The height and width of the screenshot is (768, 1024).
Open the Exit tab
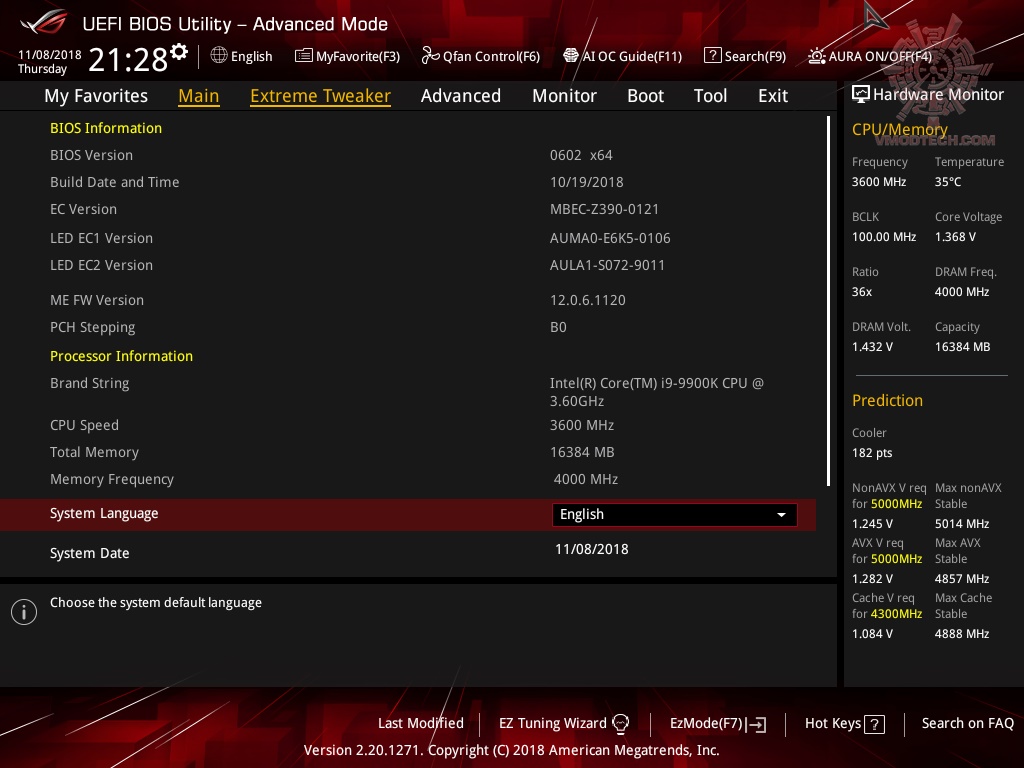coord(773,96)
